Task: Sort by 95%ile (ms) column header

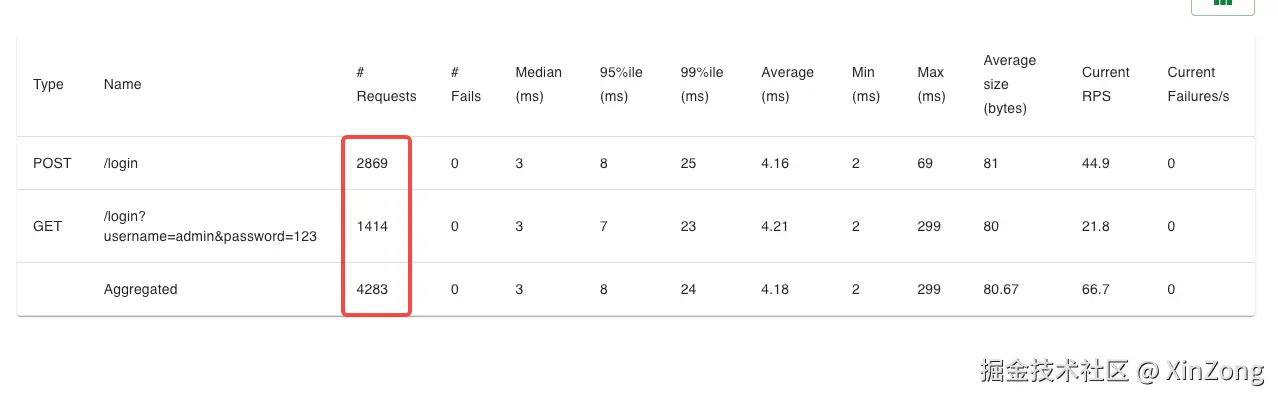Action: point(621,85)
